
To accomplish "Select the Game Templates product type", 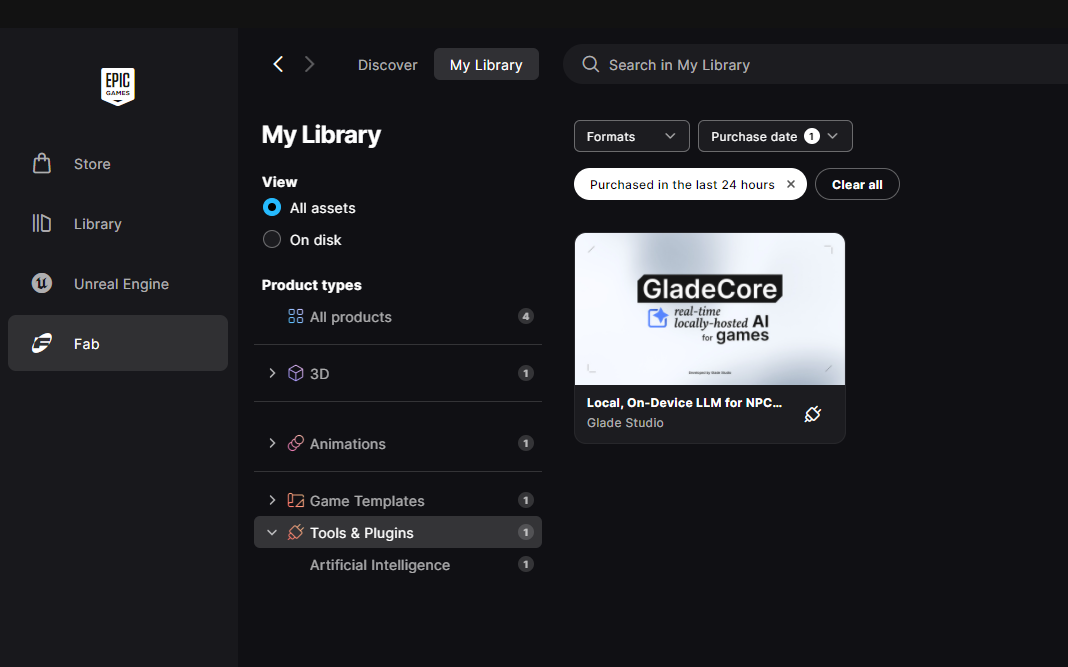I will 398,501.
